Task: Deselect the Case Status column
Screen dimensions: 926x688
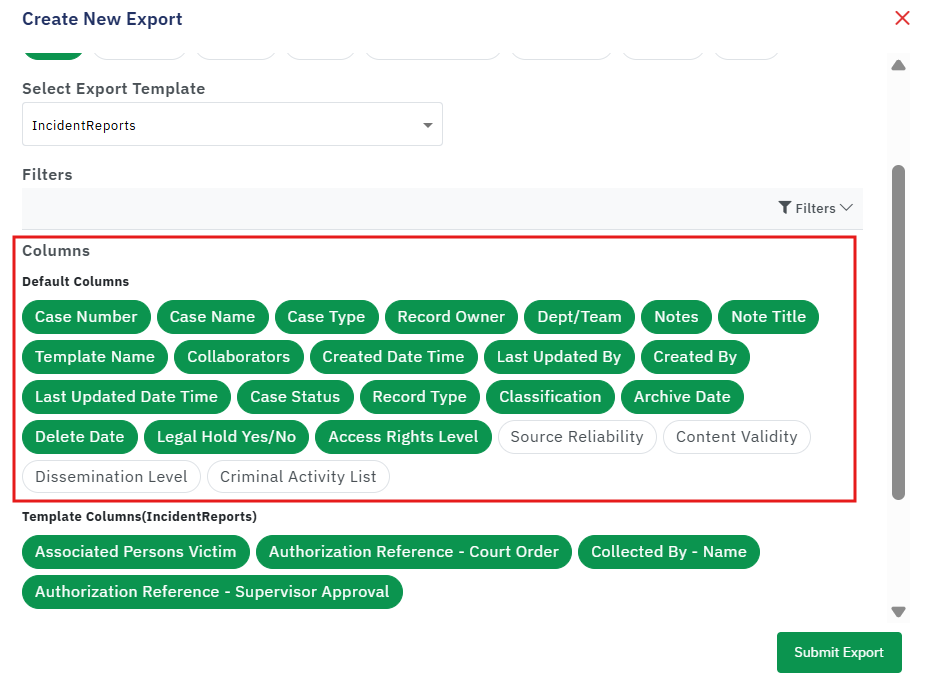Action: point(295,397)
